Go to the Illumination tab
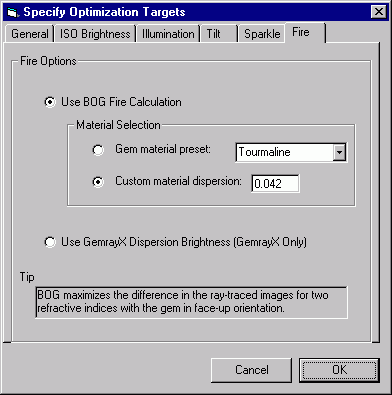The width and height of the screenshot is (392, 395). [168, 34]
